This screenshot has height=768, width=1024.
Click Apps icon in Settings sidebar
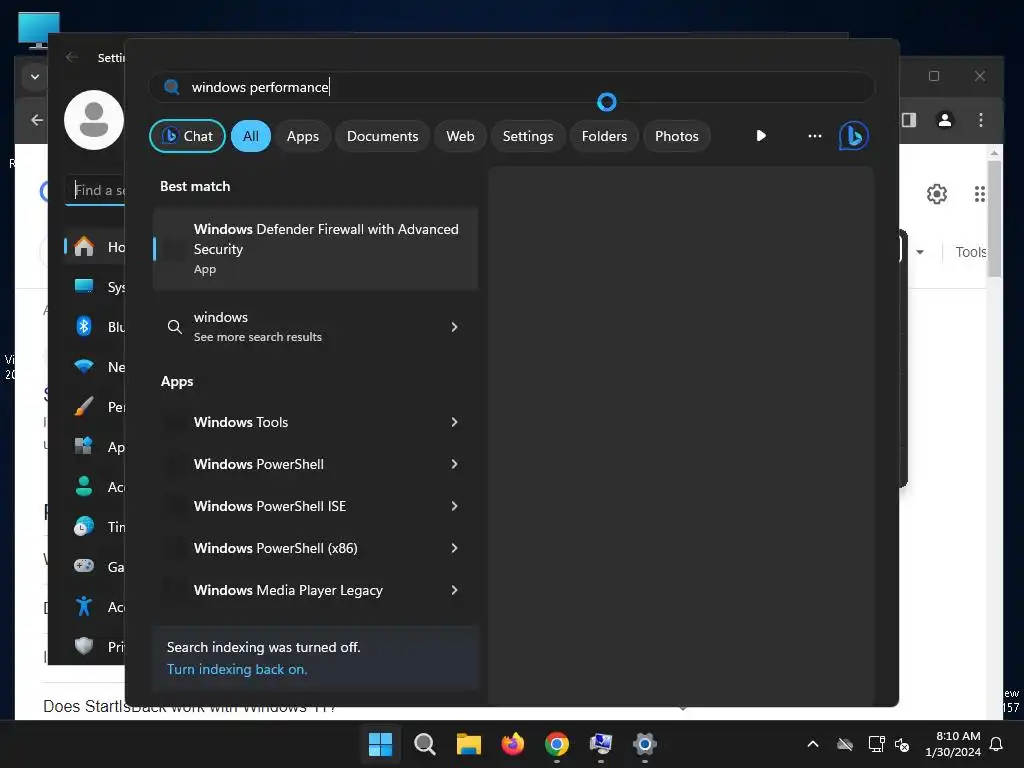(84, 447)
